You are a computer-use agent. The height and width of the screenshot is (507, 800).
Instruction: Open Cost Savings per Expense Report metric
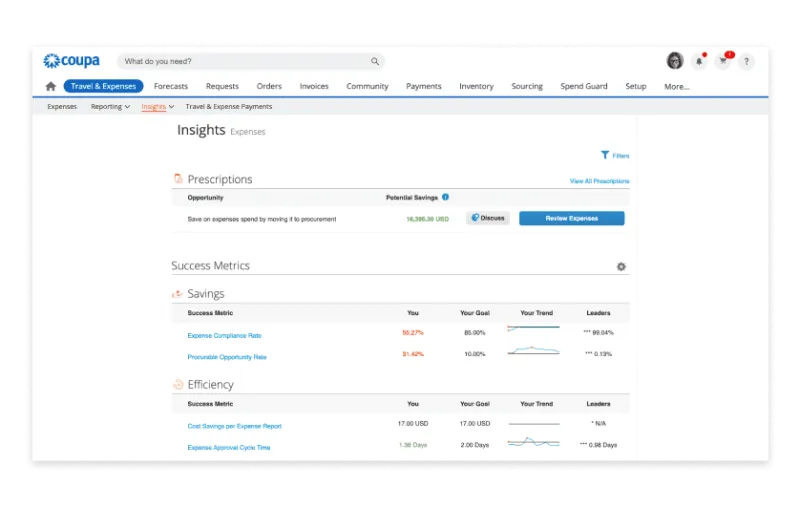coord(234,426)
